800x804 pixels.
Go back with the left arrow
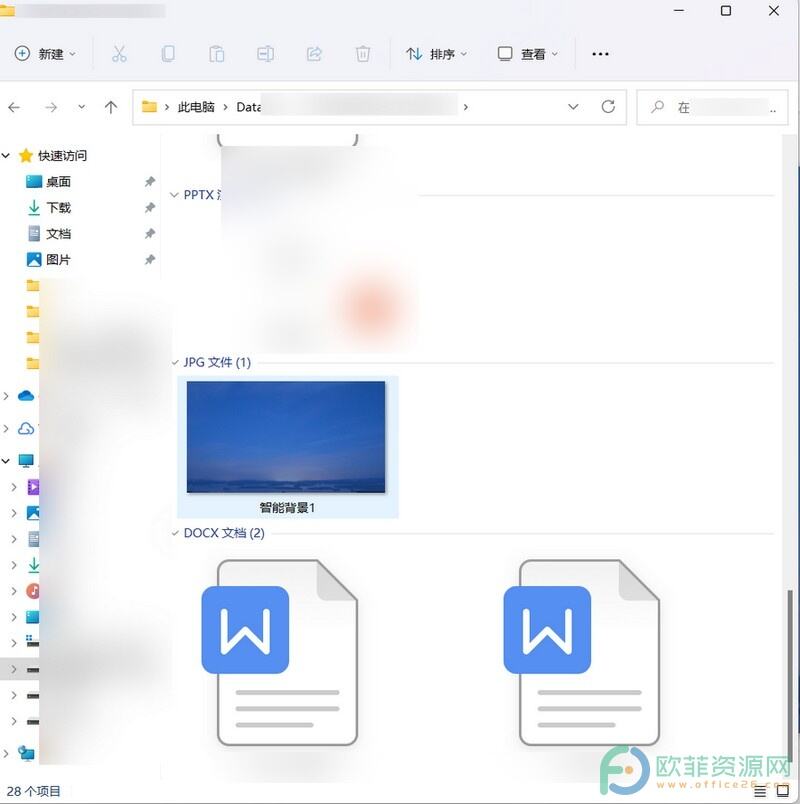pos(14,107)
